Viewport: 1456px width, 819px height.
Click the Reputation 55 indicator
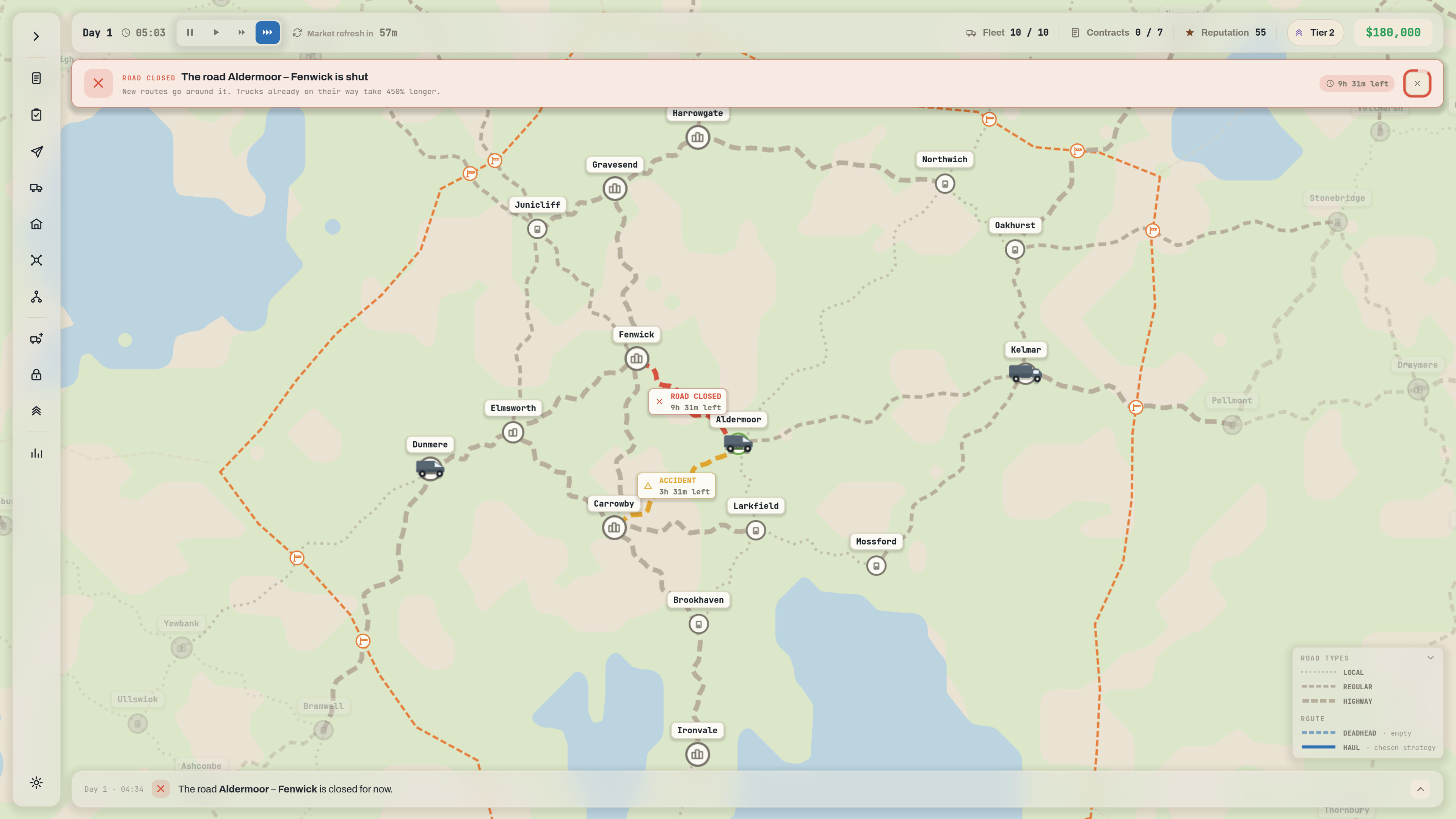click(x=1225, y=33)
